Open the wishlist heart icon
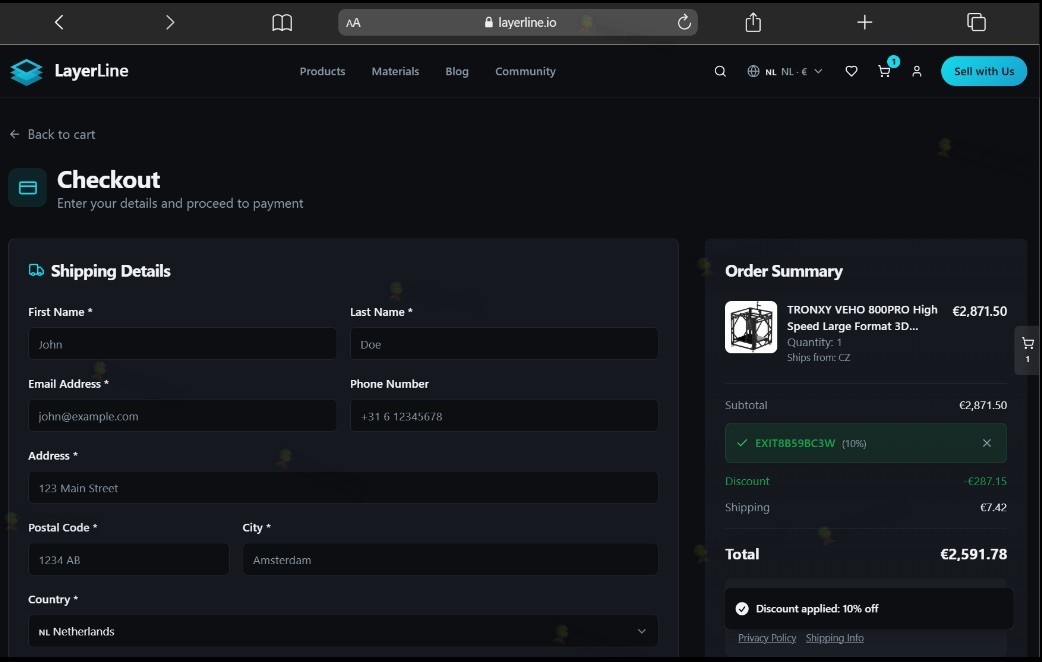This screenshot has width=1042, height=662. [851, 71]
